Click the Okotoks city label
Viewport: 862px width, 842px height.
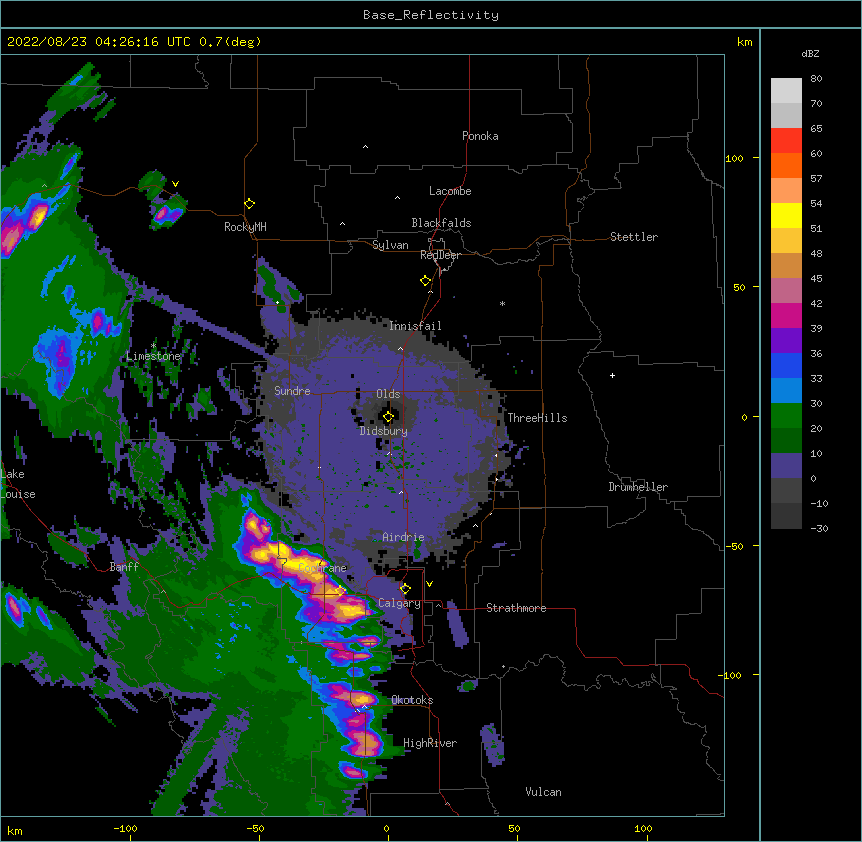(412, 700)
